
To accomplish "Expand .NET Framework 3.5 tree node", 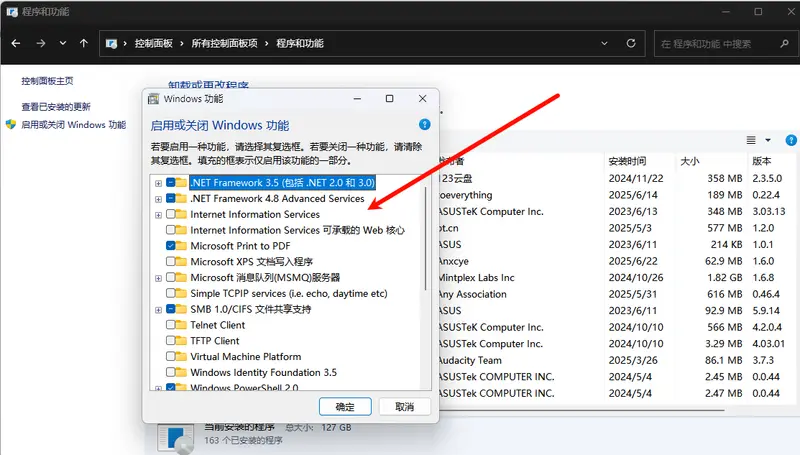I will (158, 183).
